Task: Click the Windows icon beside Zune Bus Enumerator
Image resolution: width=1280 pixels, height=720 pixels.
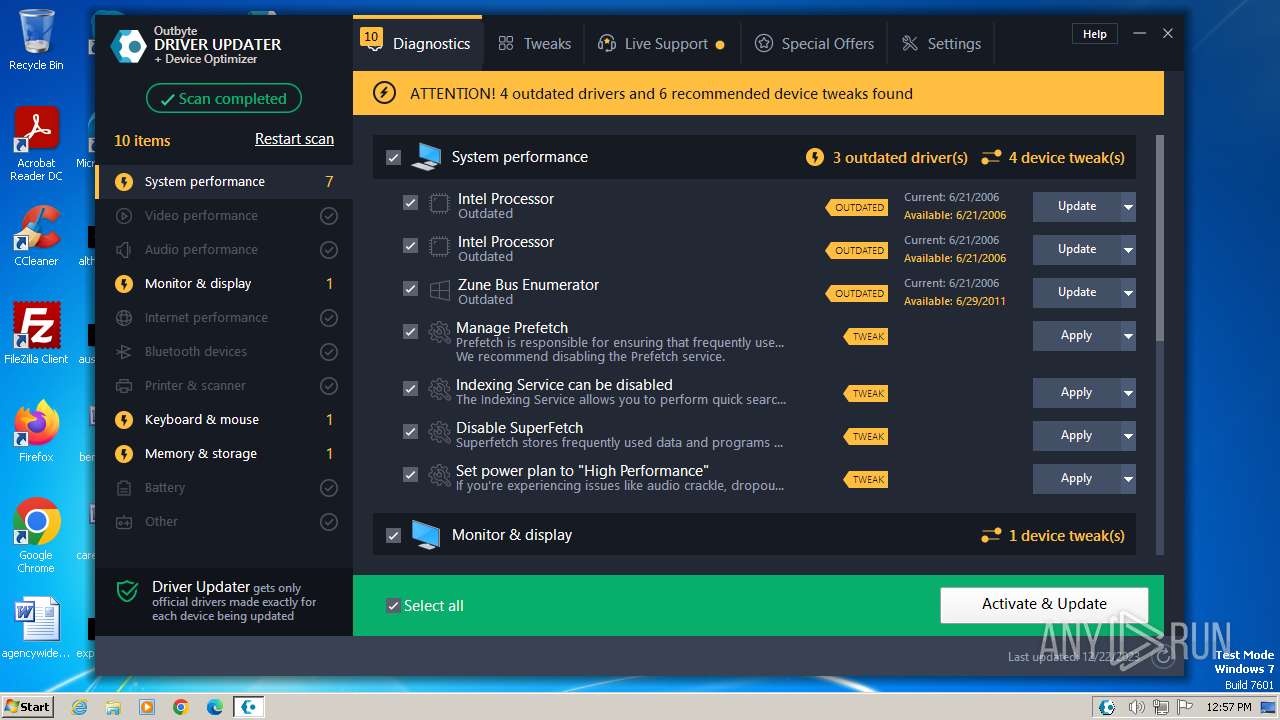Action: pyautogui.click(x=439, y=290)
